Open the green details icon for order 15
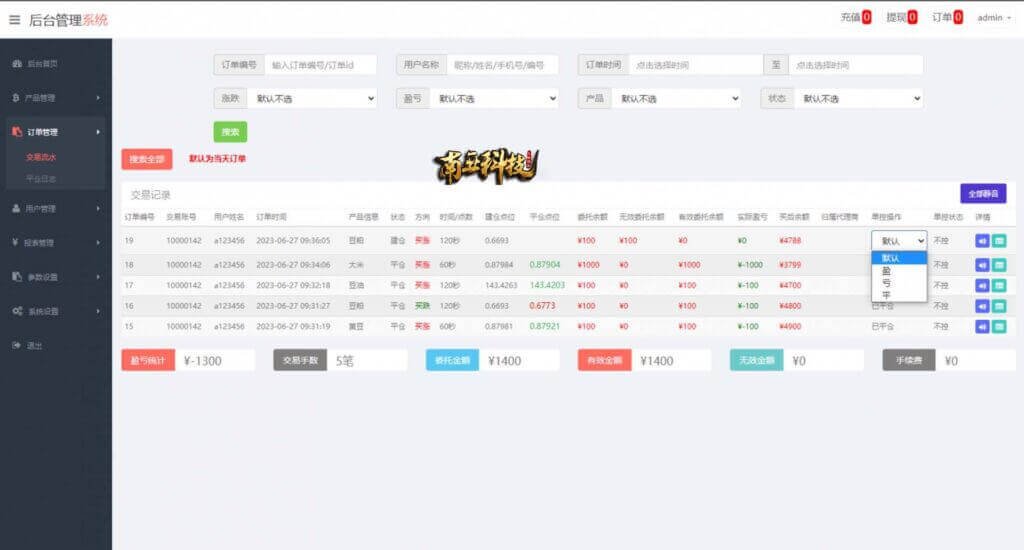This screenshot has height=550, width=1024. tap(998, 327)
